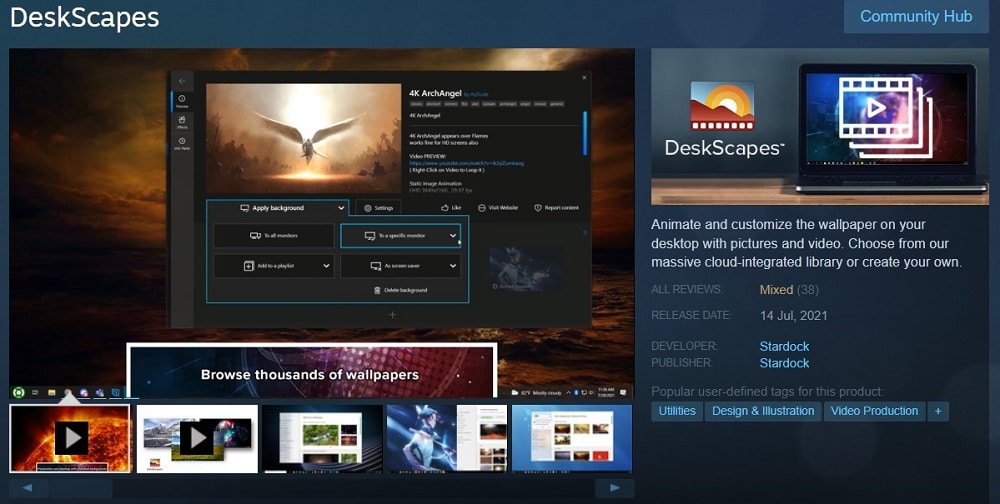Select the Video Production tag

click(x=874, y=411)
